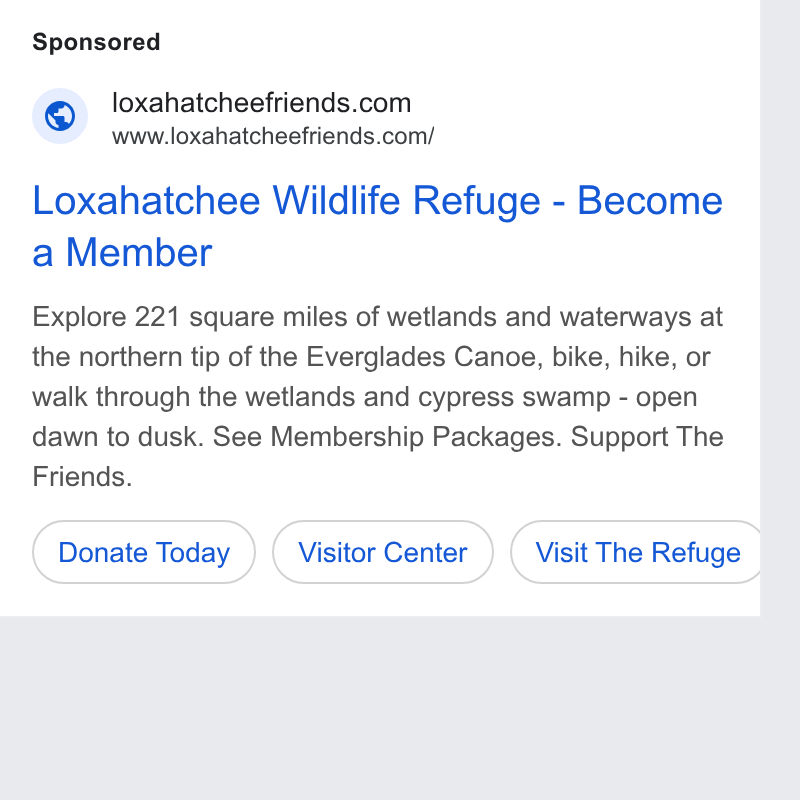Viewport: 800px width, 800px height.
Task: Click the globe favicon next to loxahatcheefriends.com
Action: click(60, 116)
